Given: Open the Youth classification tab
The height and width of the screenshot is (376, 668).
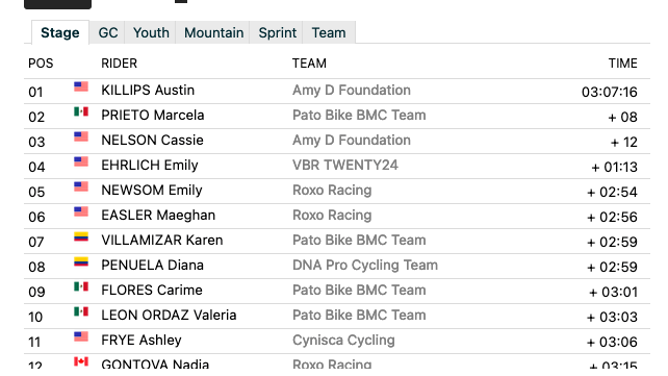Looking at the screenshot, I should pyautogui.click(x=151, y=33).
